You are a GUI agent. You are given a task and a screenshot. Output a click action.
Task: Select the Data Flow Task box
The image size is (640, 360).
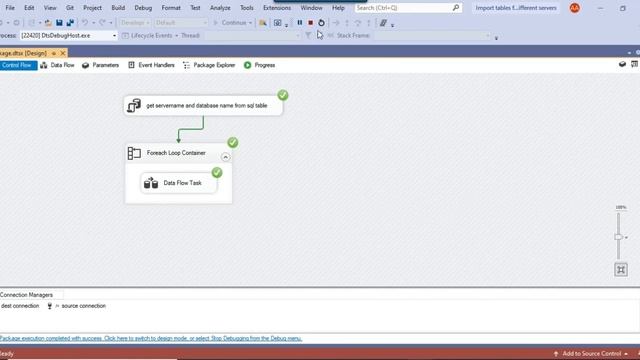pyautogui.click(x=179, y=183)
